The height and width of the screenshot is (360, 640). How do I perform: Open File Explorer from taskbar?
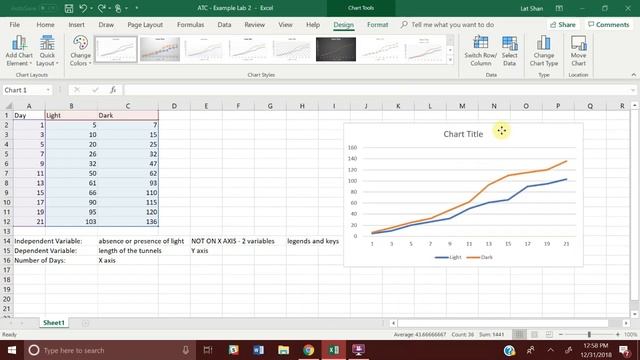click(283, 350)
